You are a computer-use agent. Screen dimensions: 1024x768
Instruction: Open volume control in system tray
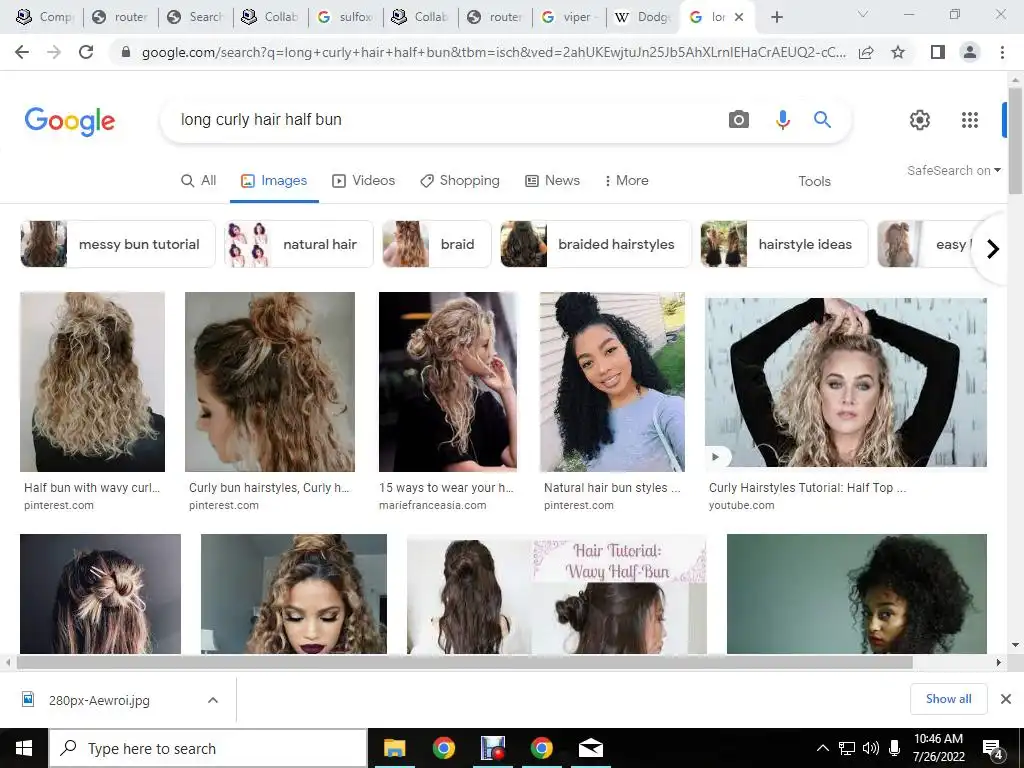click(x=871, y=748)
